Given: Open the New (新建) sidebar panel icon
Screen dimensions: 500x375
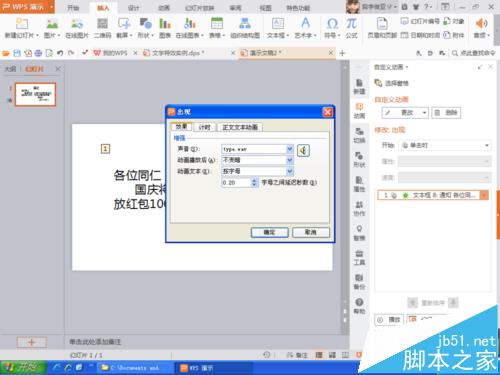Looking at the screenshot, I should click(x=359, y=86).
